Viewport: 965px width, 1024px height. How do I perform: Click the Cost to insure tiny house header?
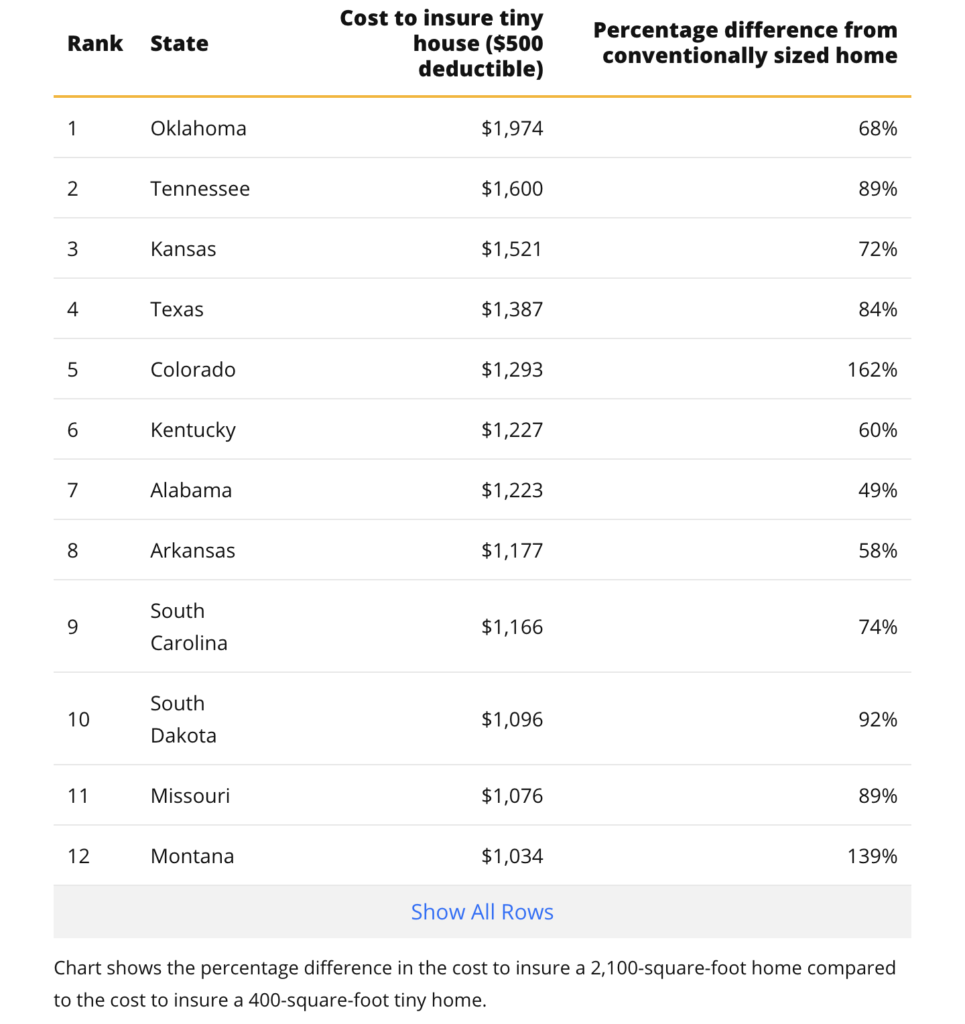442,43
